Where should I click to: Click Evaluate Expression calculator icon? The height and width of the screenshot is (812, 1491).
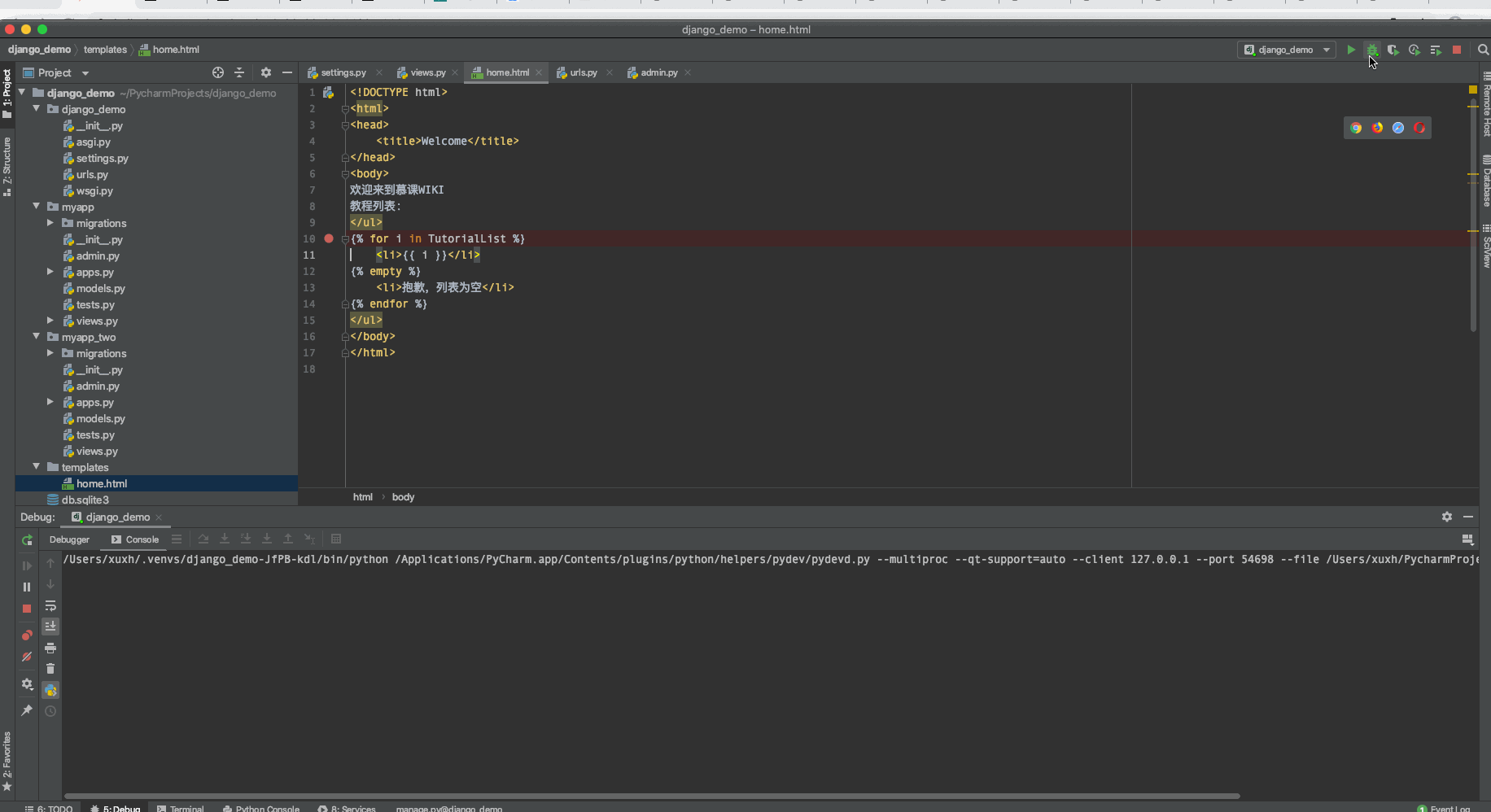(x=336, y=539)
